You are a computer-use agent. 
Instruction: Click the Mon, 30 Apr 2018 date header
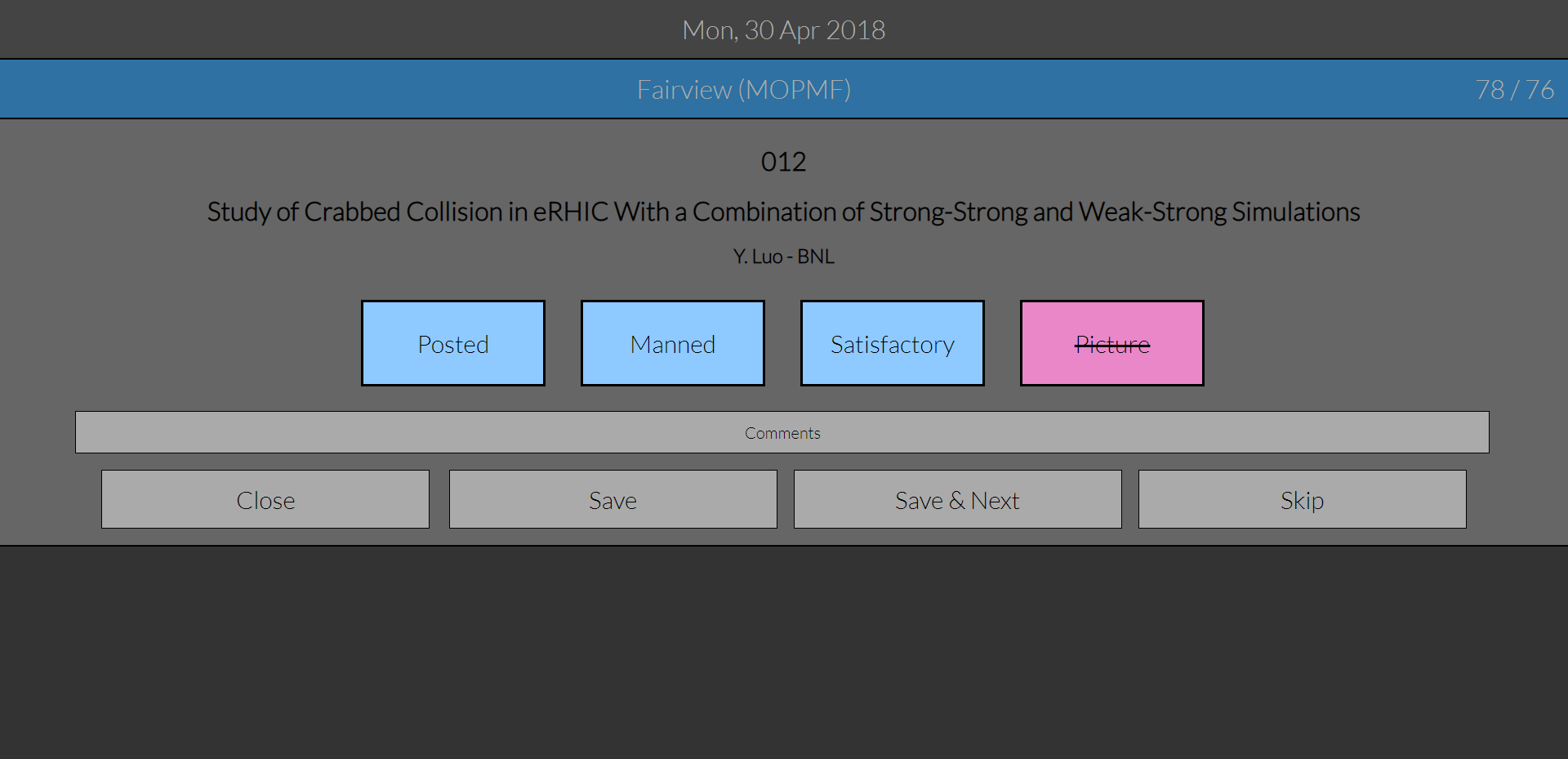point(783,30)
